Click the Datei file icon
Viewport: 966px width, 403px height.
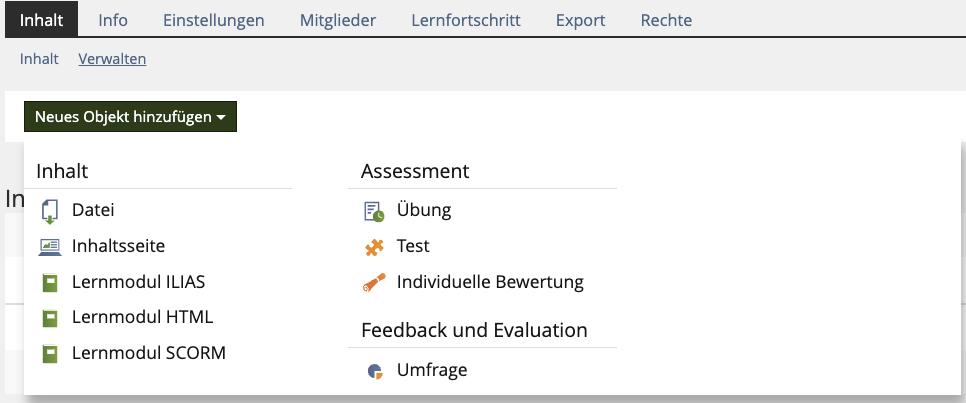tap(49, 211)
